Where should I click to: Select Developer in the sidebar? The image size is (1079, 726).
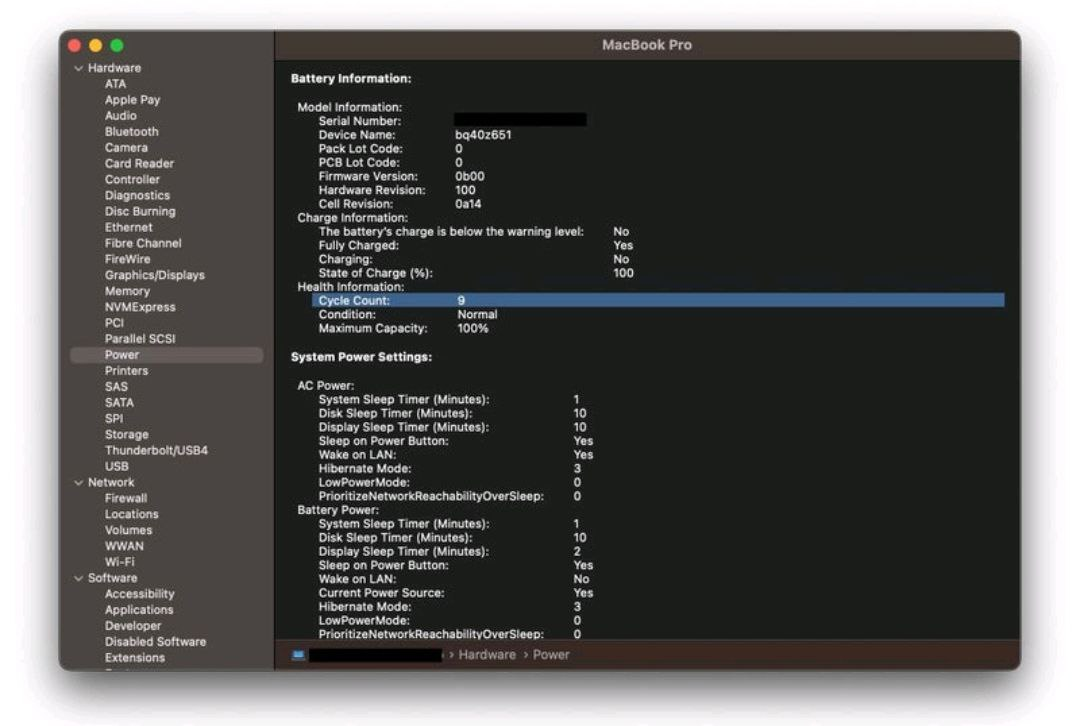pyautogui.click(x=133, y=626)
